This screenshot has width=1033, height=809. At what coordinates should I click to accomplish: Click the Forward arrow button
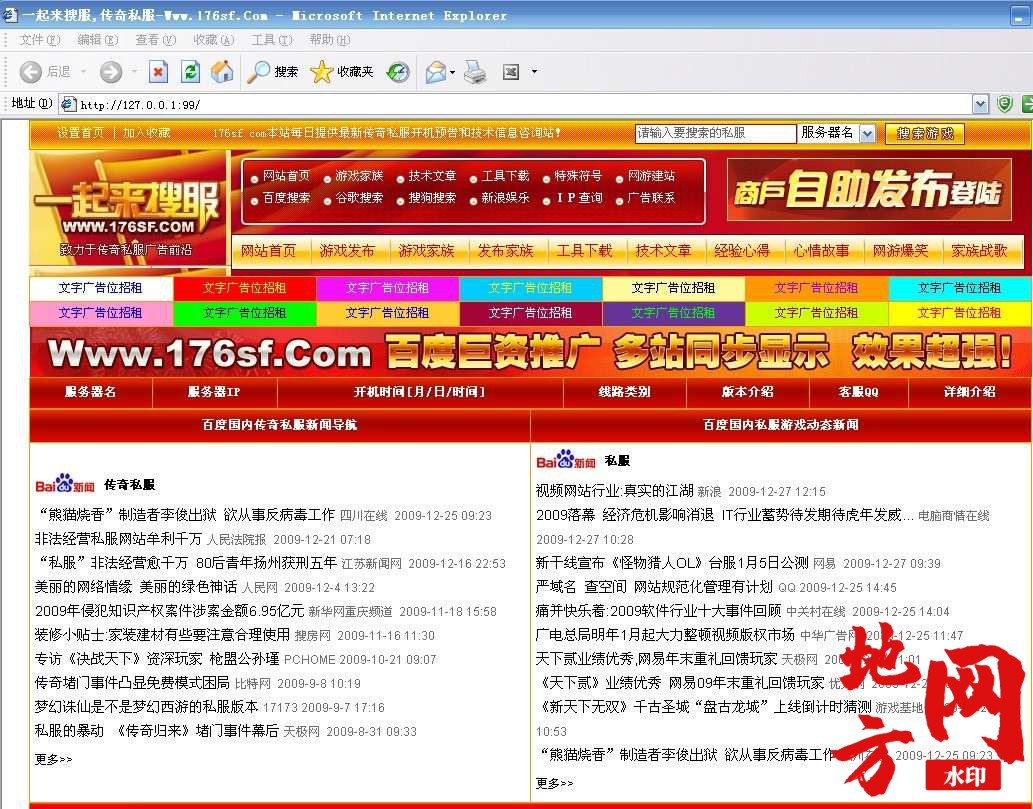(x=111, y=72)
